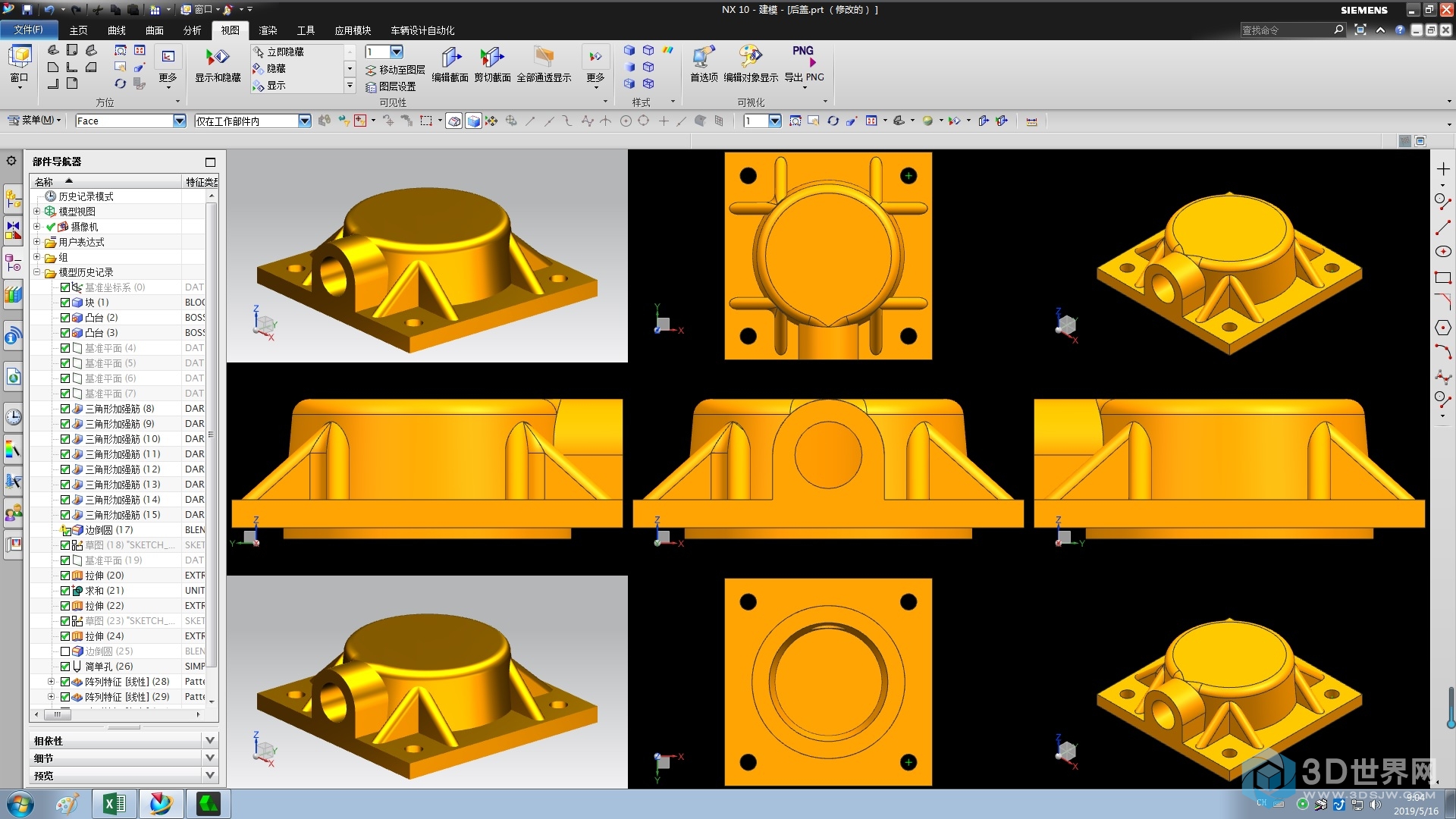Click the Help question mark icon
Viewport: 1456px width, 819px height.
tap(1400, 30)
